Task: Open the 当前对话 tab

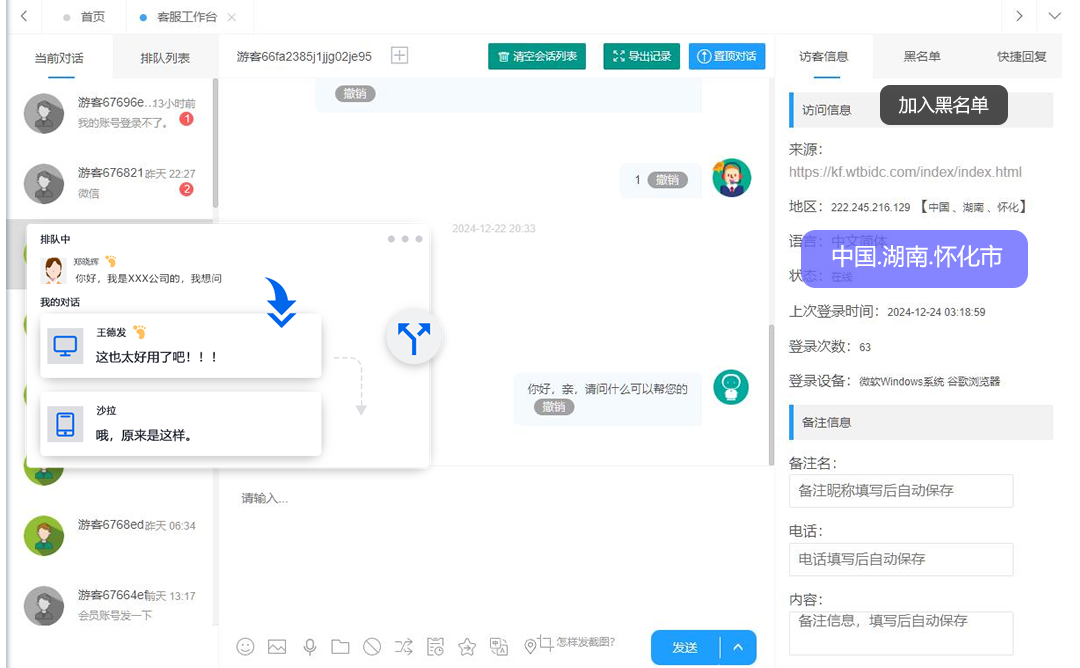Action: click(x=59, y=59)
